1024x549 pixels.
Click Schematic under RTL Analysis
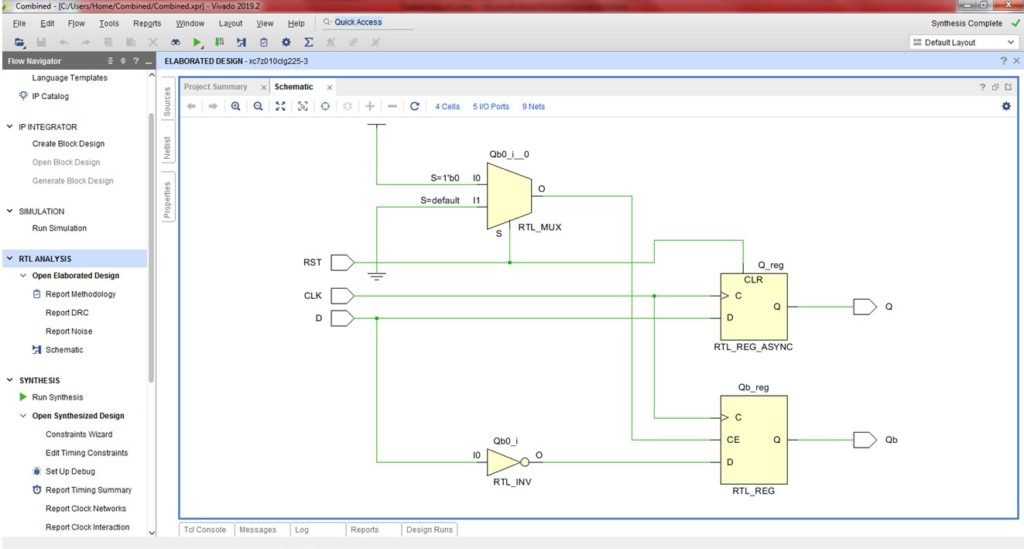click(x=65, y=350)
